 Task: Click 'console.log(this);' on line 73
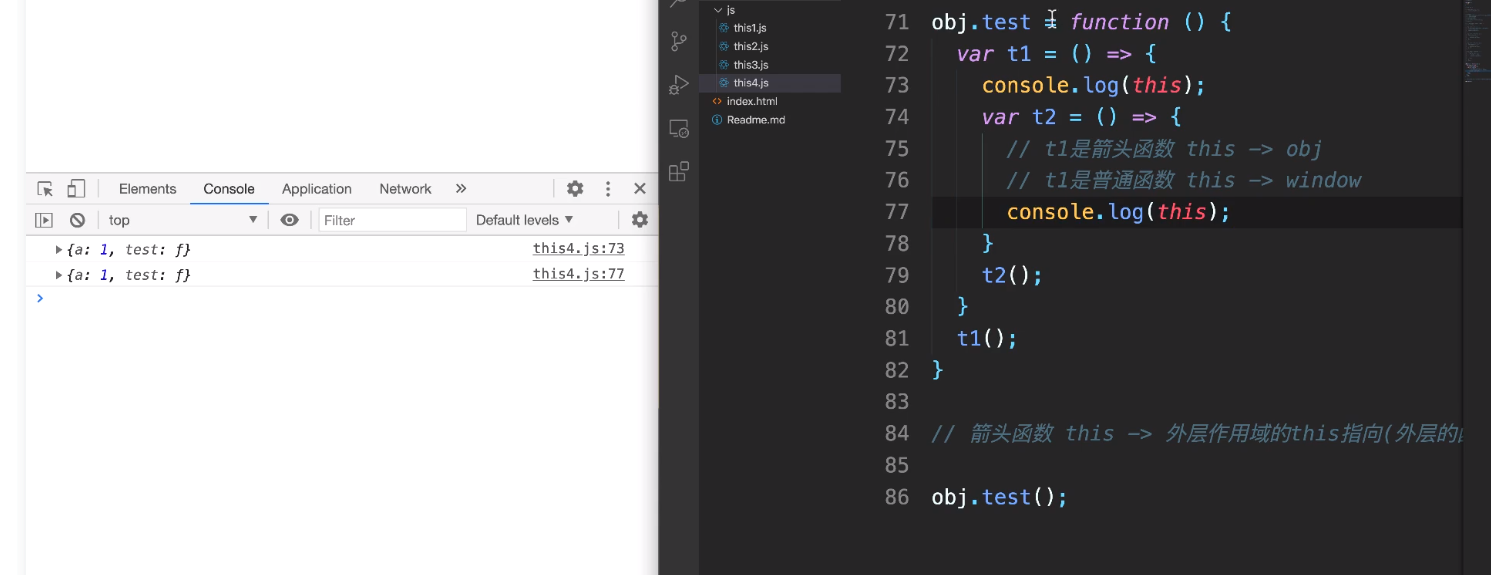pos(1094,85)
